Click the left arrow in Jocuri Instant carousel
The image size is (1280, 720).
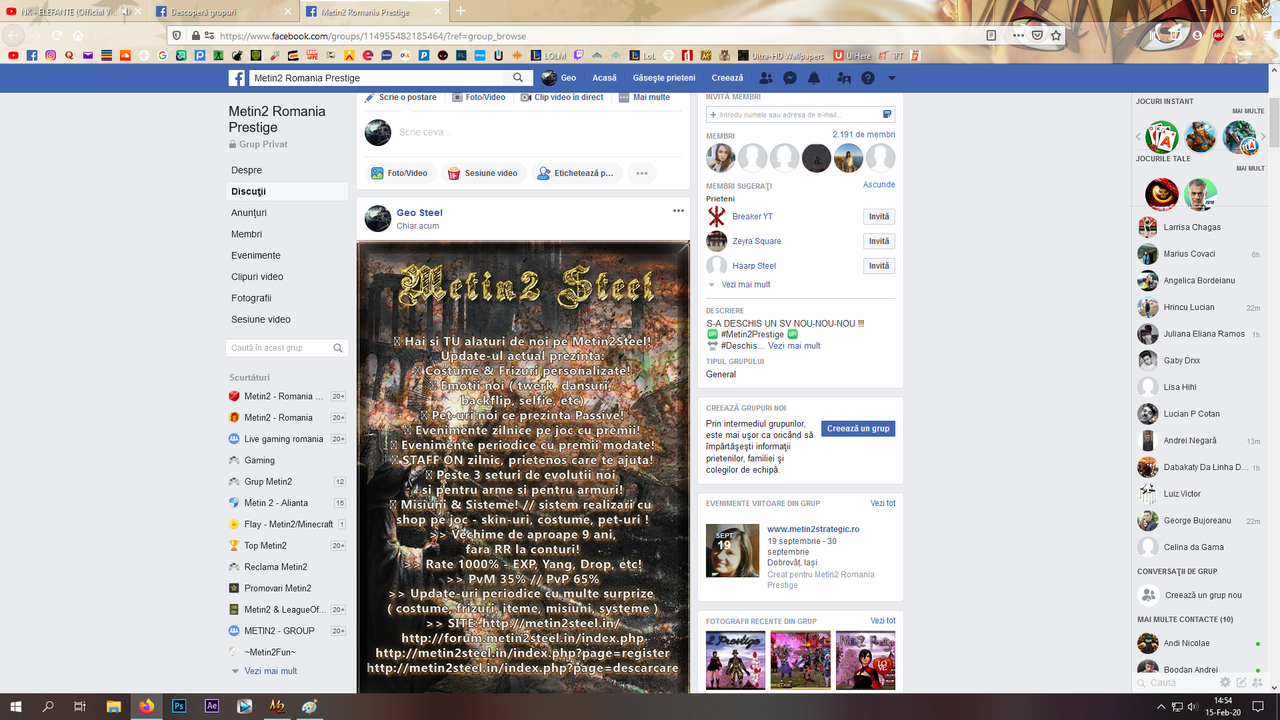click(1138, 137)
